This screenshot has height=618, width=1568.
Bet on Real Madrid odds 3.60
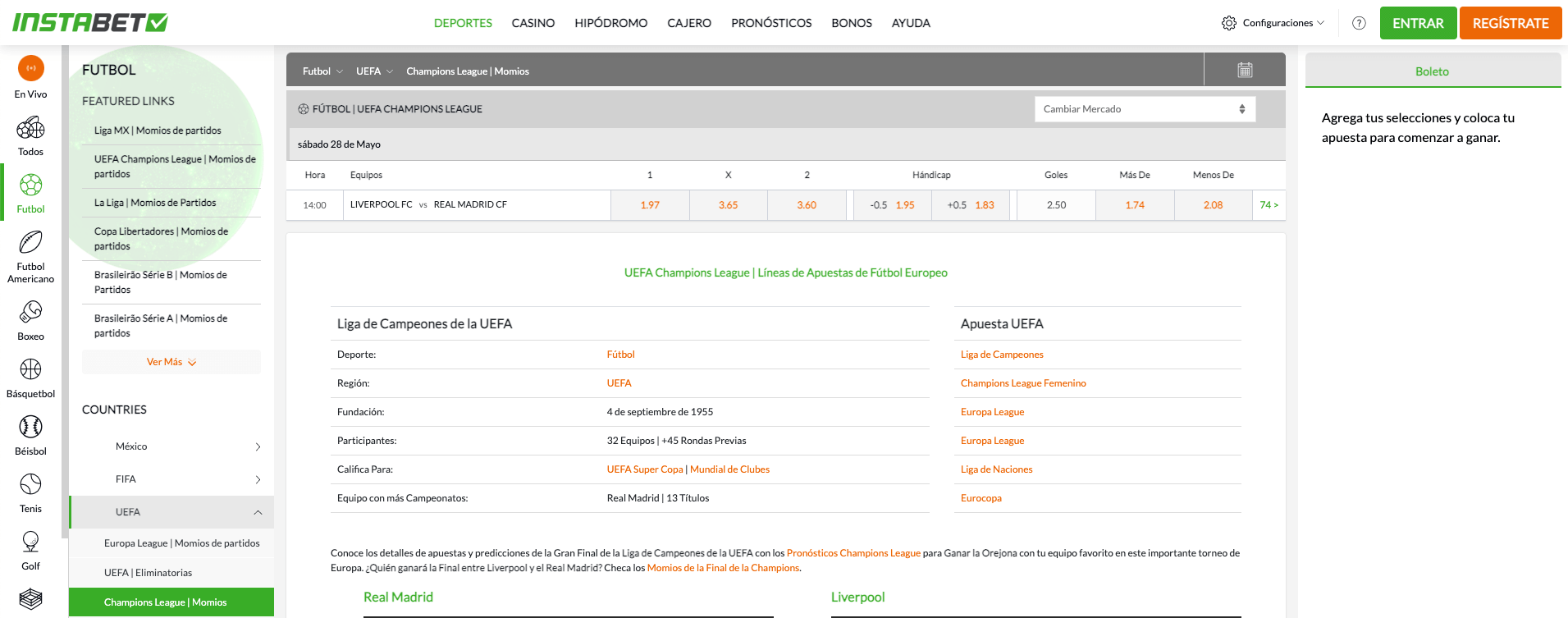[807, 205]
